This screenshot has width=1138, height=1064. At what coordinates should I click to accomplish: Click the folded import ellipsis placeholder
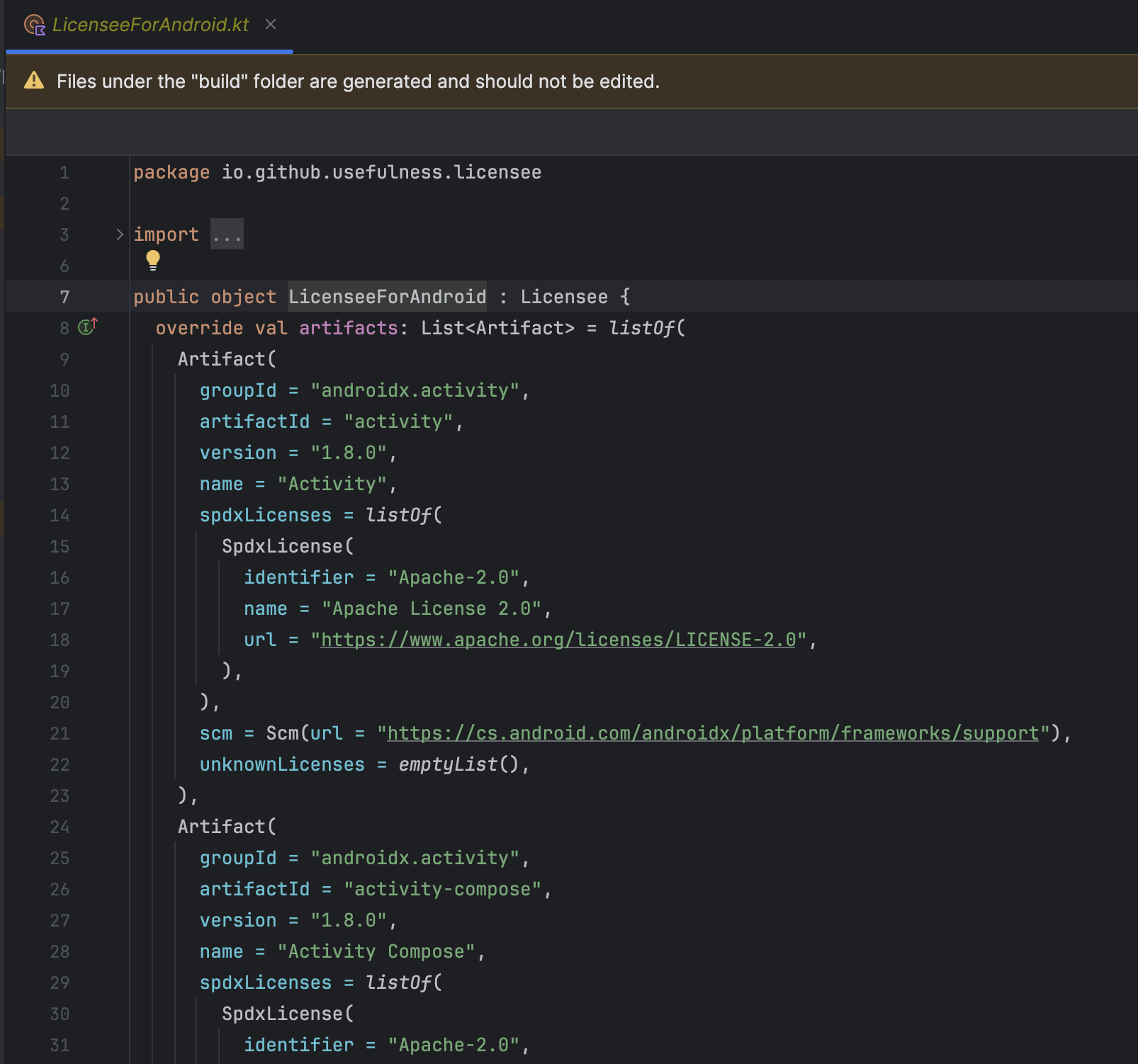pos(227,234)
